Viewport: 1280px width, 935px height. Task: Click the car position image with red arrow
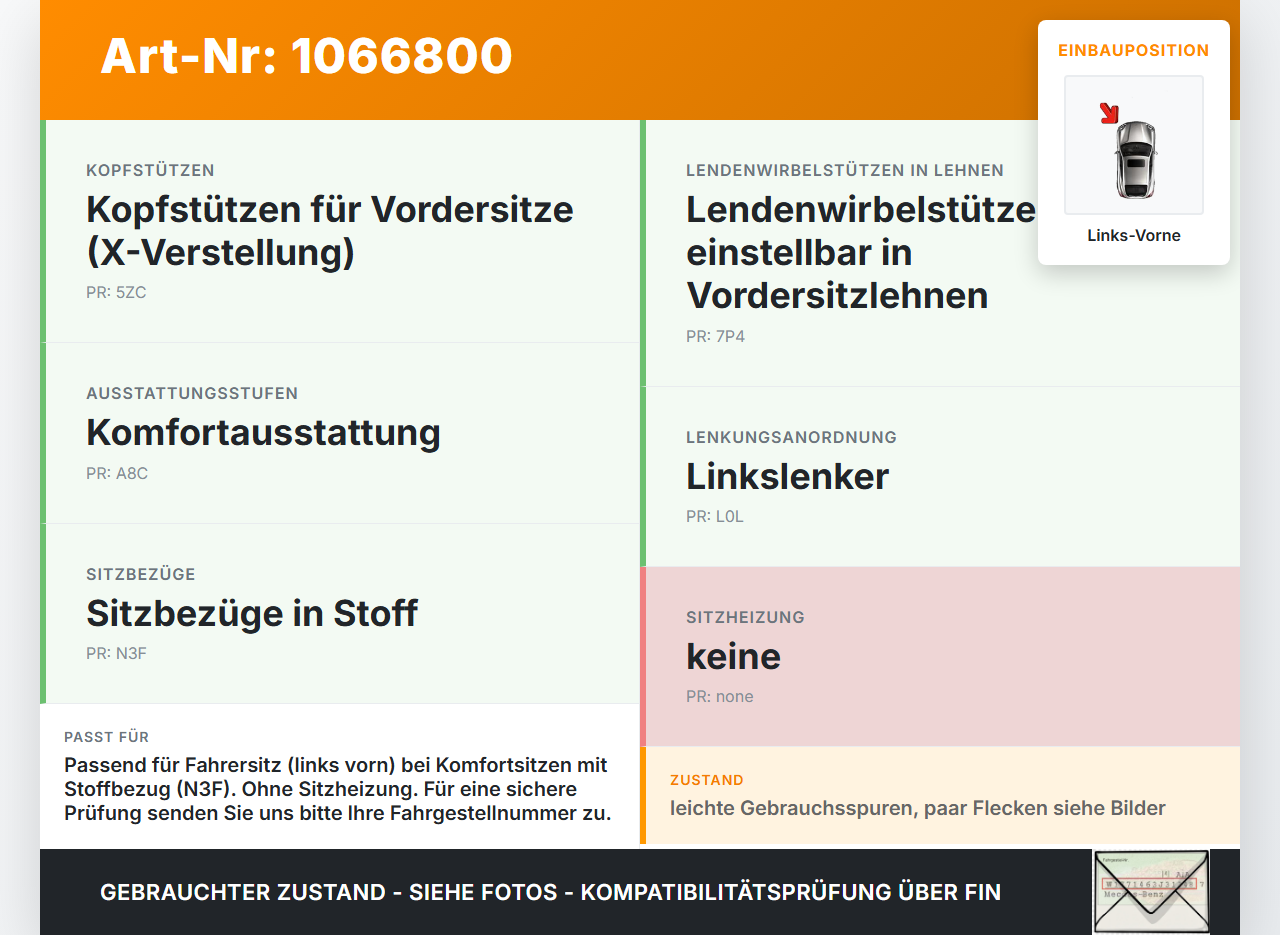(x=1134, y=145)
